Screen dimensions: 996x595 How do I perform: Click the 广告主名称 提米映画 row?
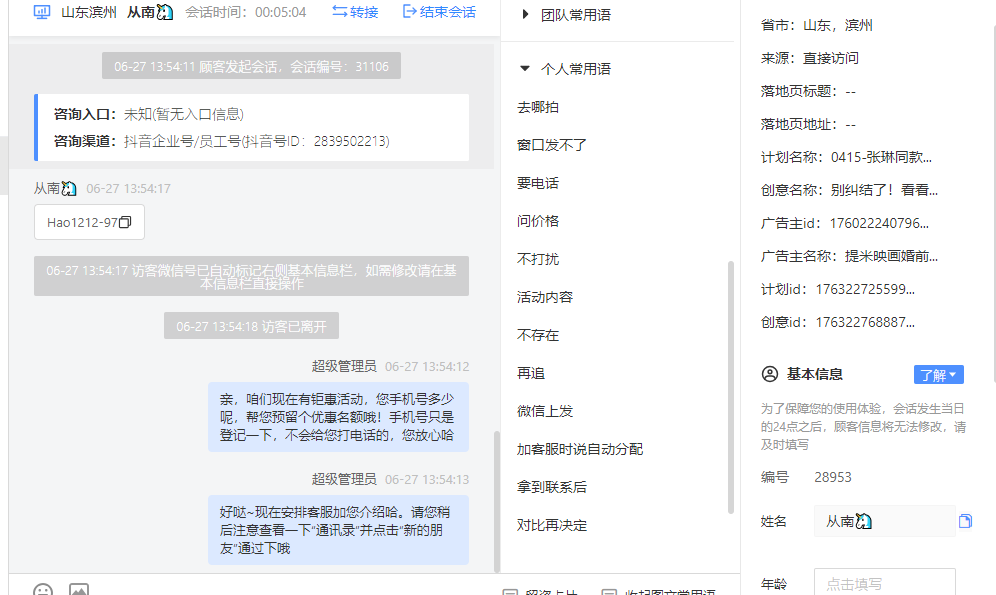coord(849,257)
